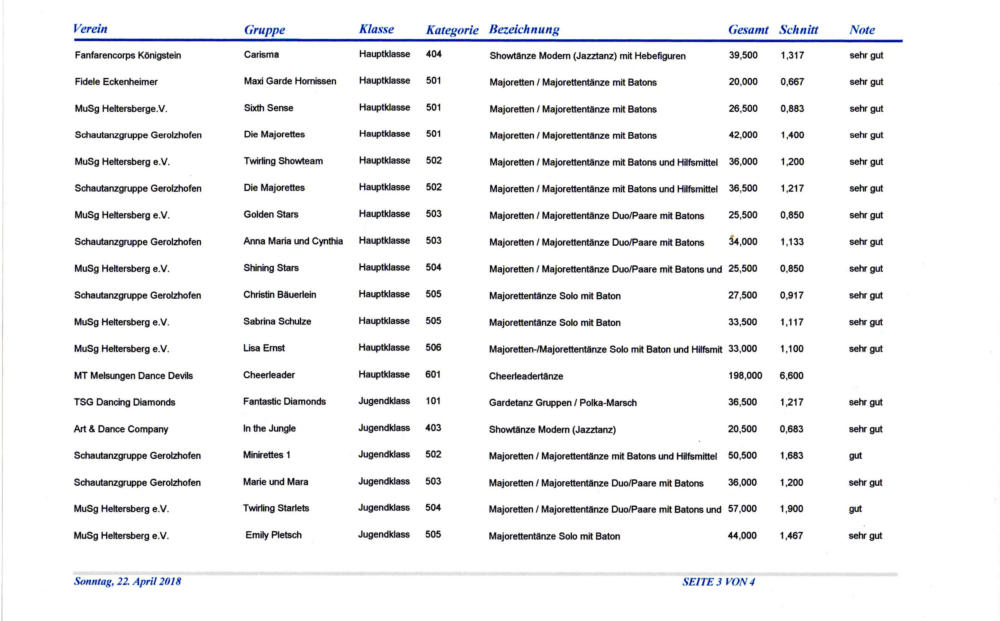The width and height of the screenshot is (1000, 621).
Task: Select the 1,400 average value
Action: pos(792,135)
